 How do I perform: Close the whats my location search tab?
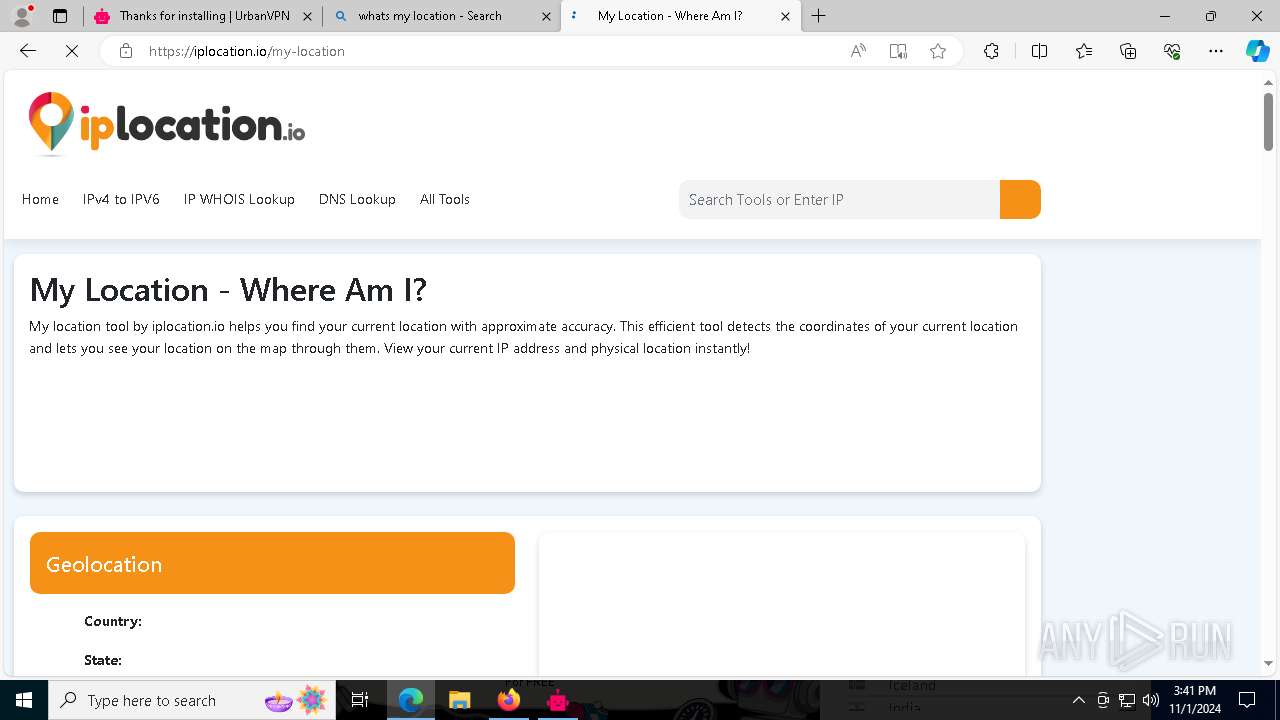pos(546,16)
